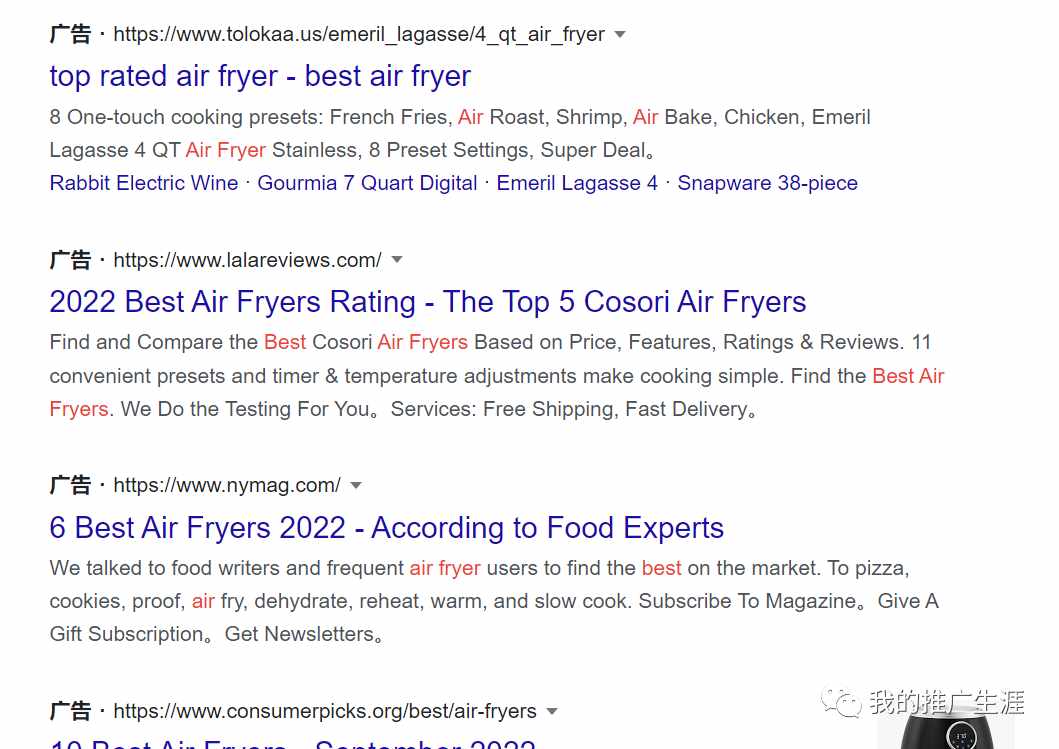Click the 广告 label on the consumerpicks.org ad

click(70, 711)
